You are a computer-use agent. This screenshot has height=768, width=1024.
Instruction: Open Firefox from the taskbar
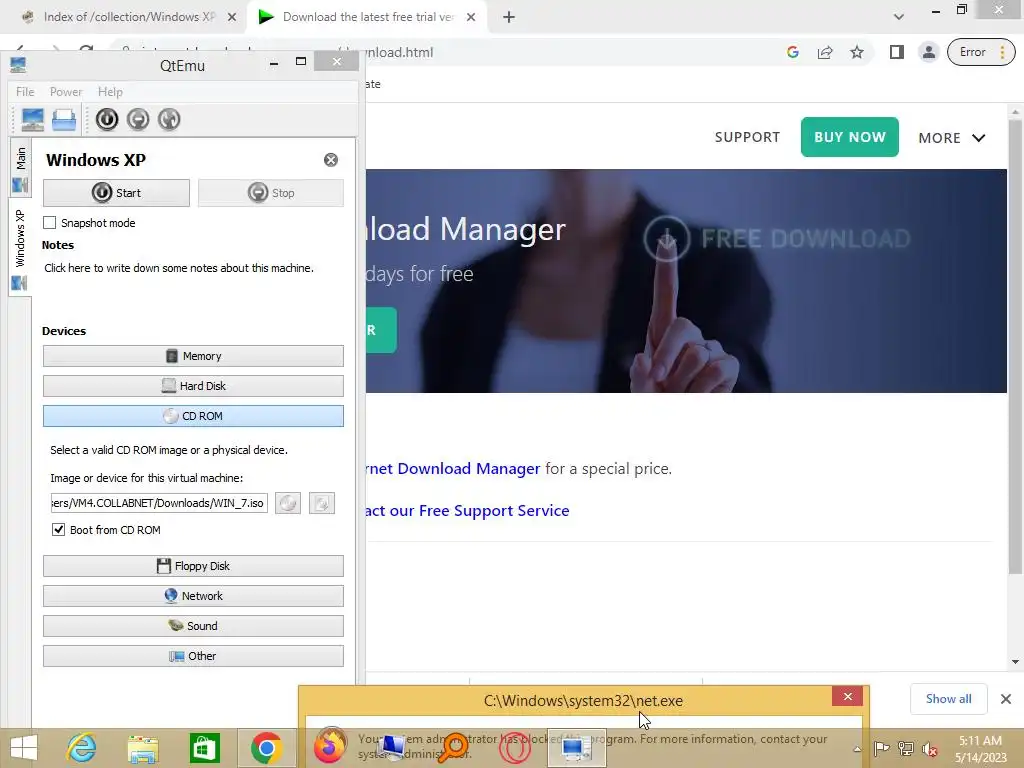(x=330, y=746)
